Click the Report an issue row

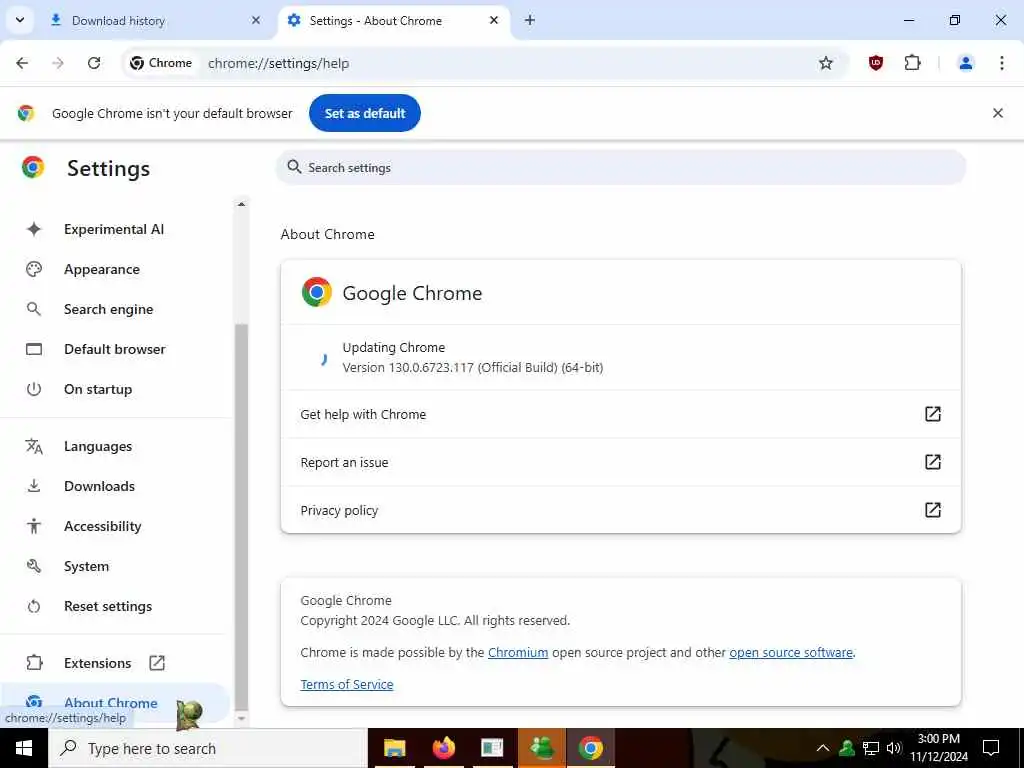[620, 462]
